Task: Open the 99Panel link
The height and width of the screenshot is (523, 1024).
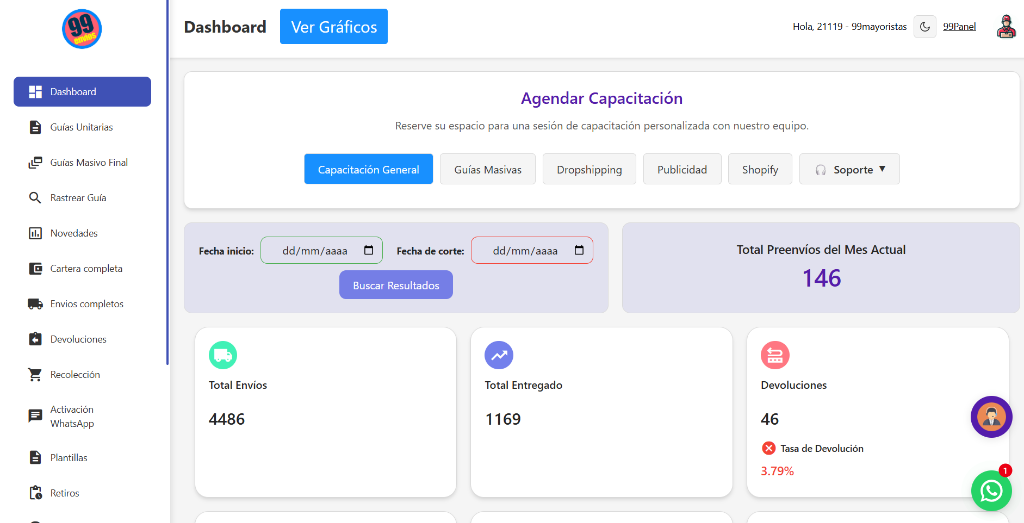Action: point(959,27)
